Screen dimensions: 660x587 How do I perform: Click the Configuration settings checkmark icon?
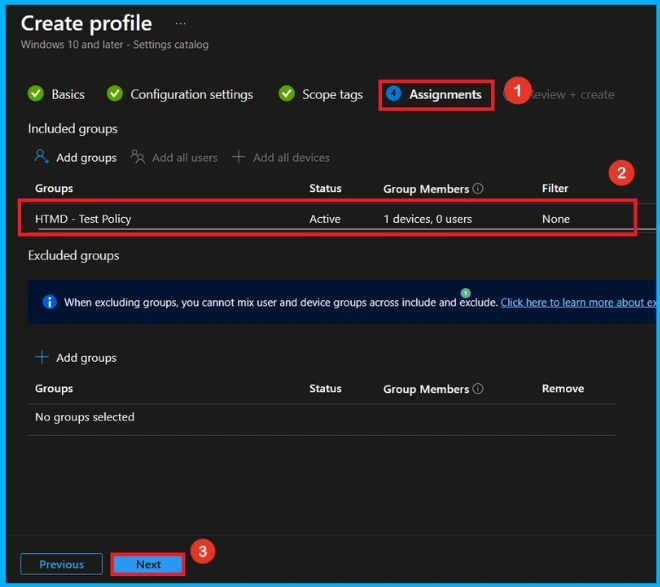coord(114,93)
